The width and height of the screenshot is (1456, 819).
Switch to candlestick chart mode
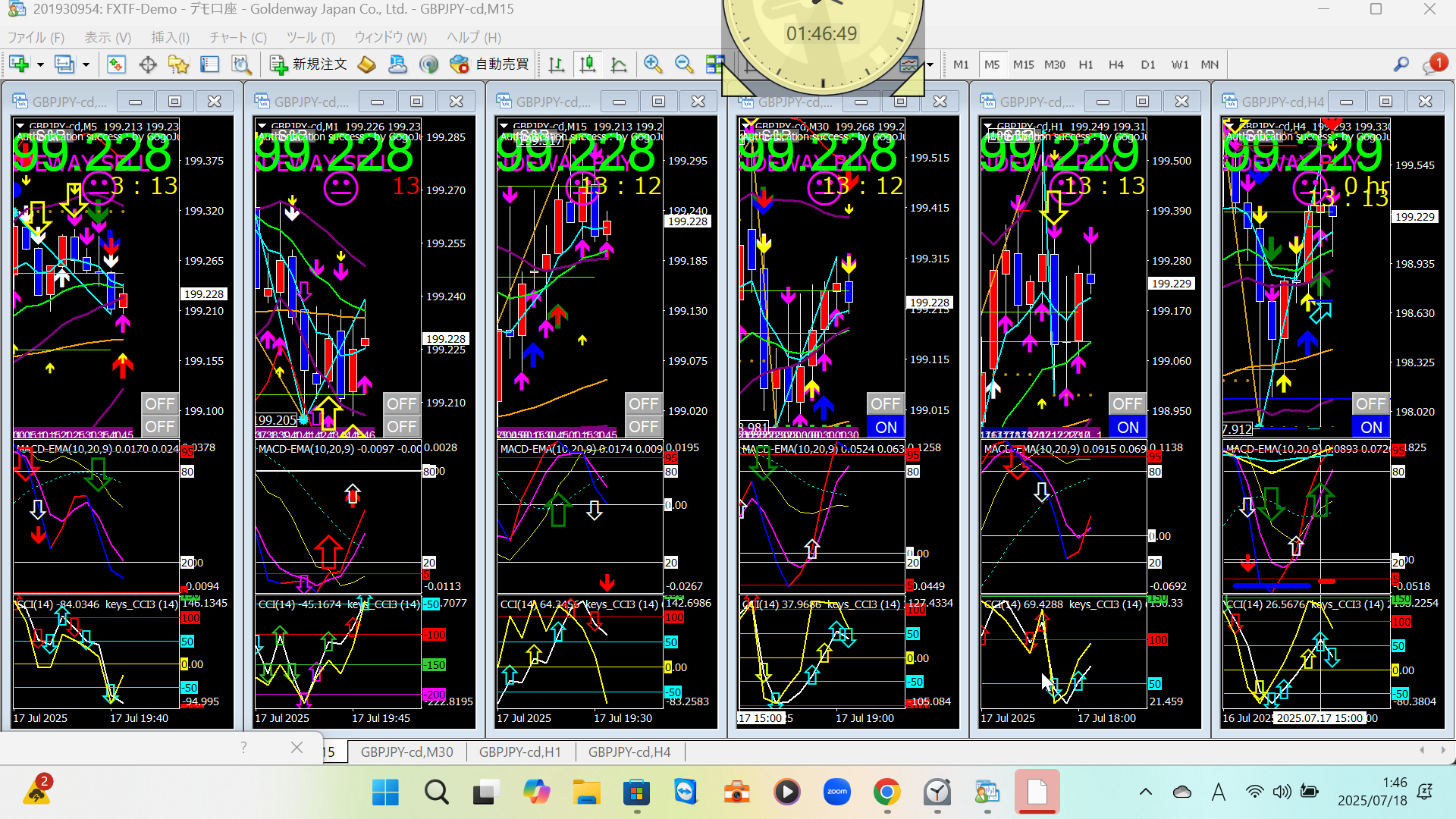[588, 64]
